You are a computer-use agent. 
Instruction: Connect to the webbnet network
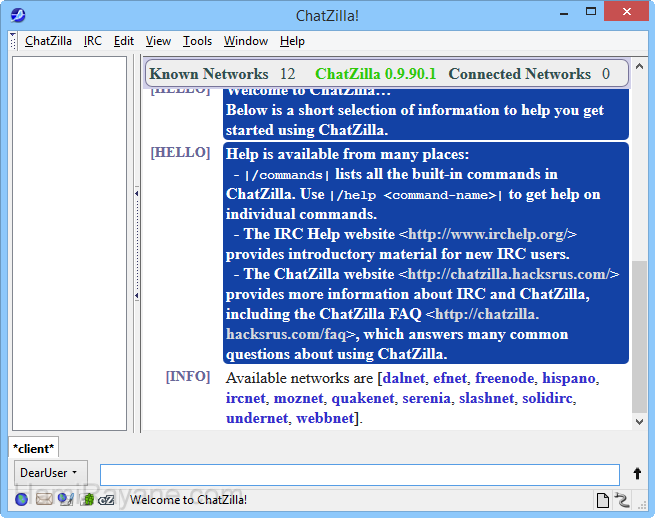(x=325, y=418)
